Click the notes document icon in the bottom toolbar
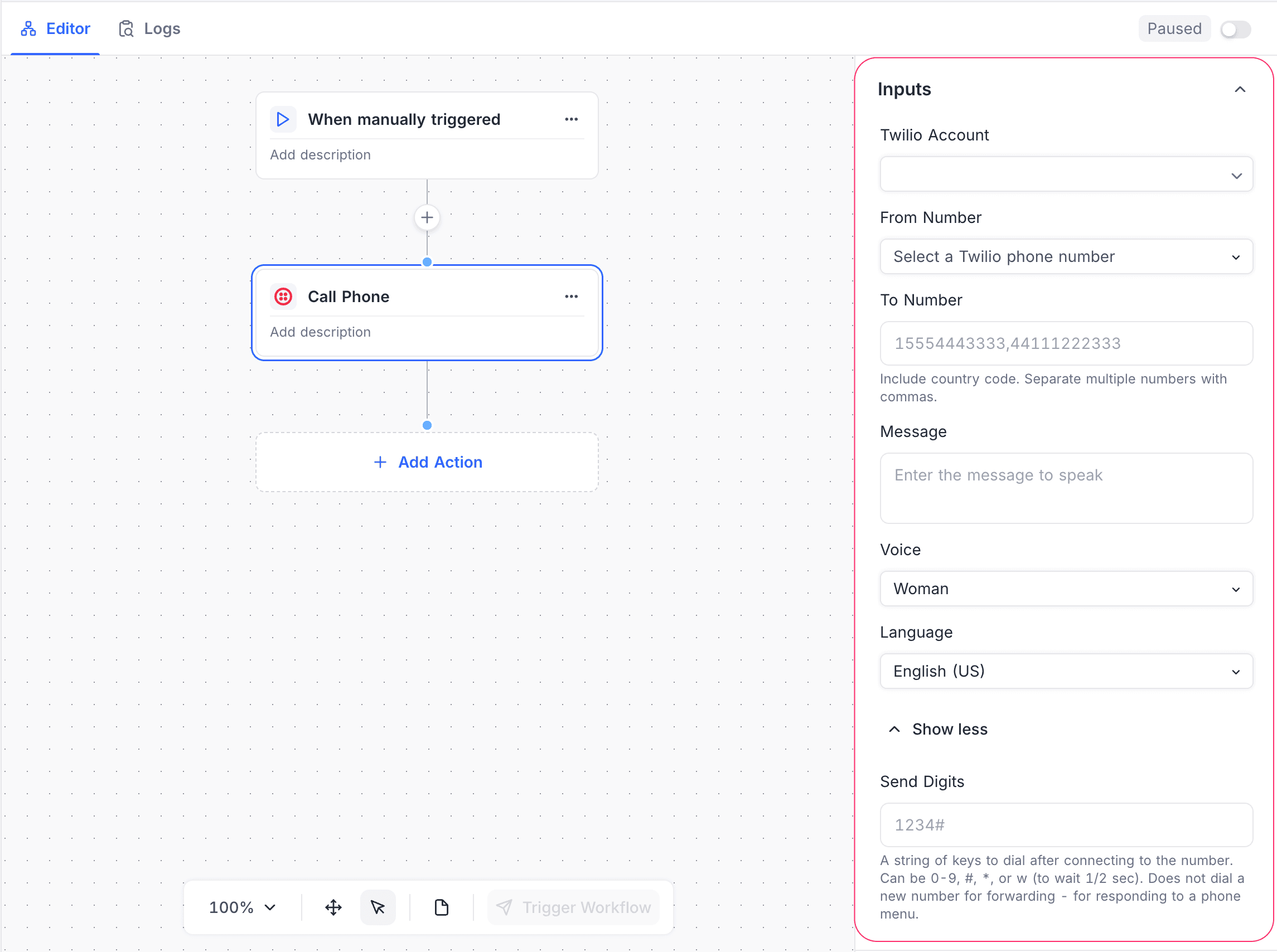This screenshot has height=952, width=1277. pyautogui.click(x=440, y=906)
